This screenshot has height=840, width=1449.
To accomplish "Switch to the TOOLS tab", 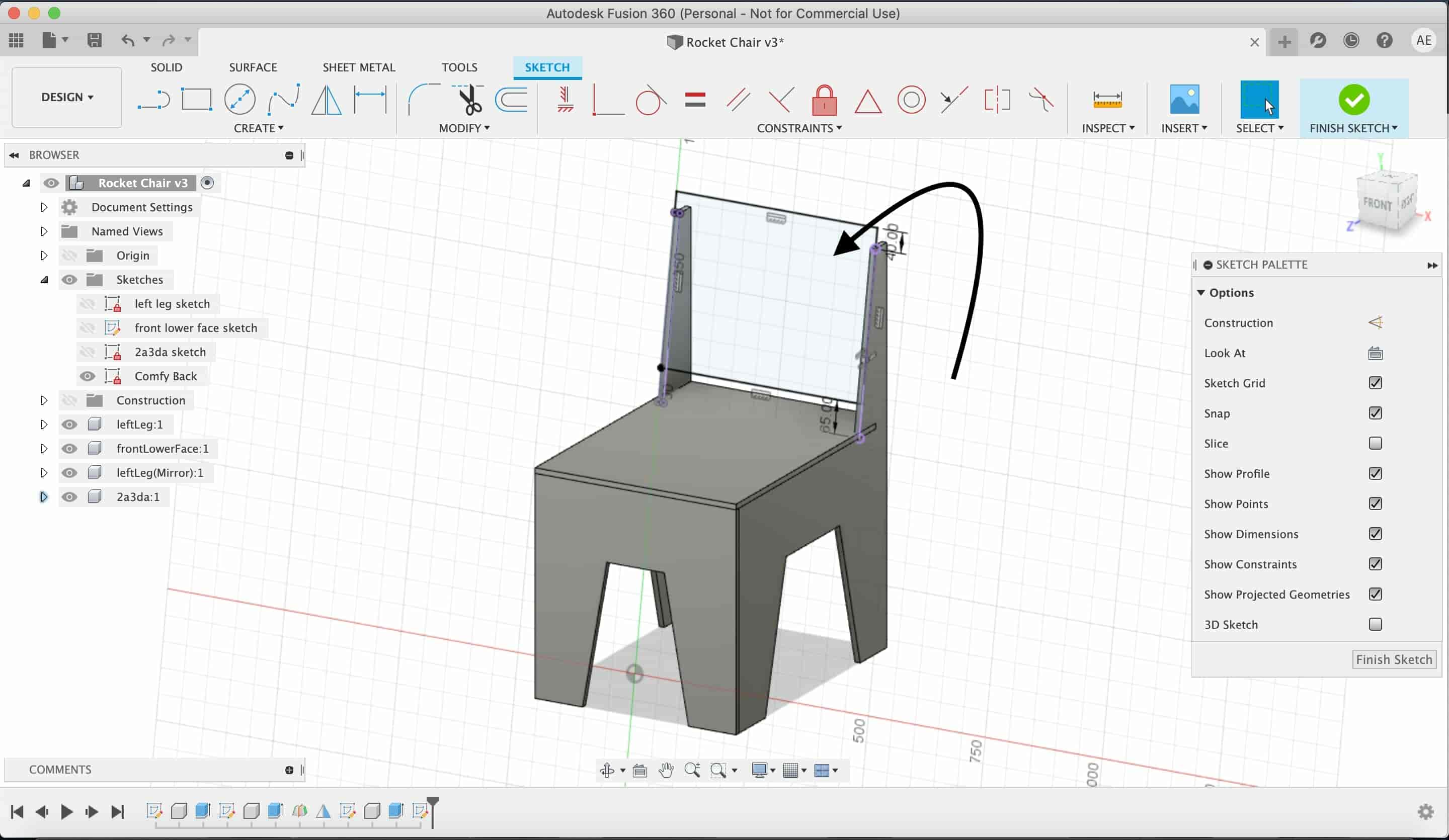I will coord(459,67).
